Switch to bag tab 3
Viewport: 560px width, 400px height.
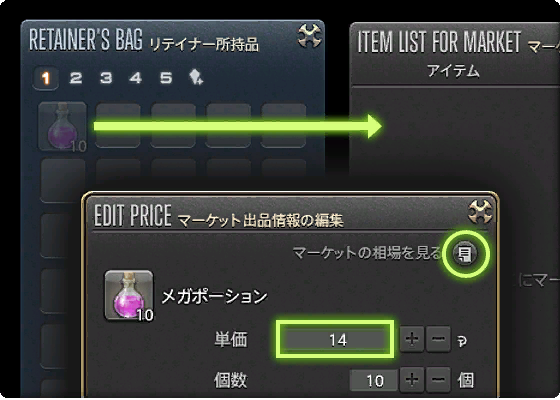(x=106, y=78)
